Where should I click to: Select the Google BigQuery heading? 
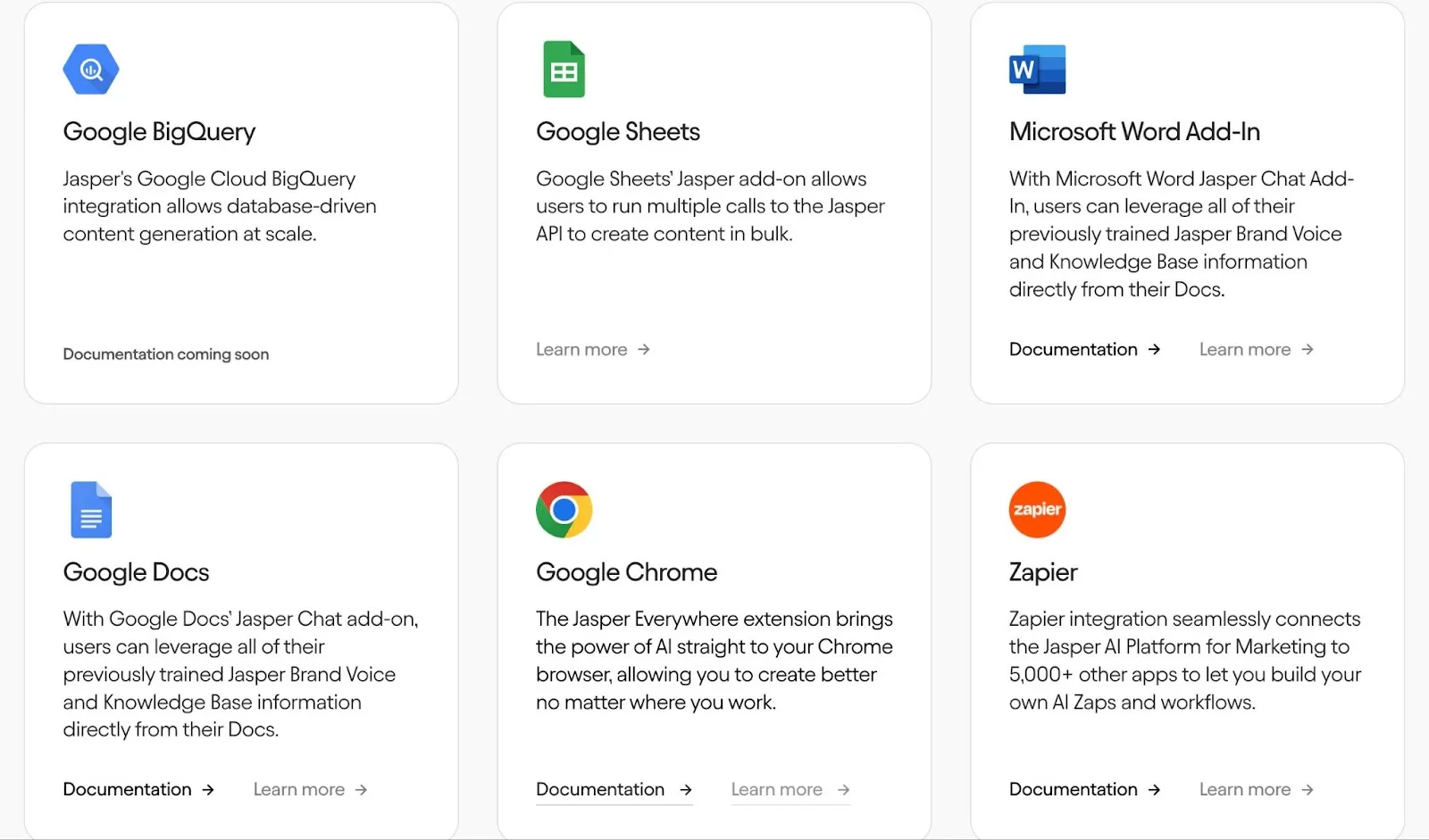pos(159,132)
